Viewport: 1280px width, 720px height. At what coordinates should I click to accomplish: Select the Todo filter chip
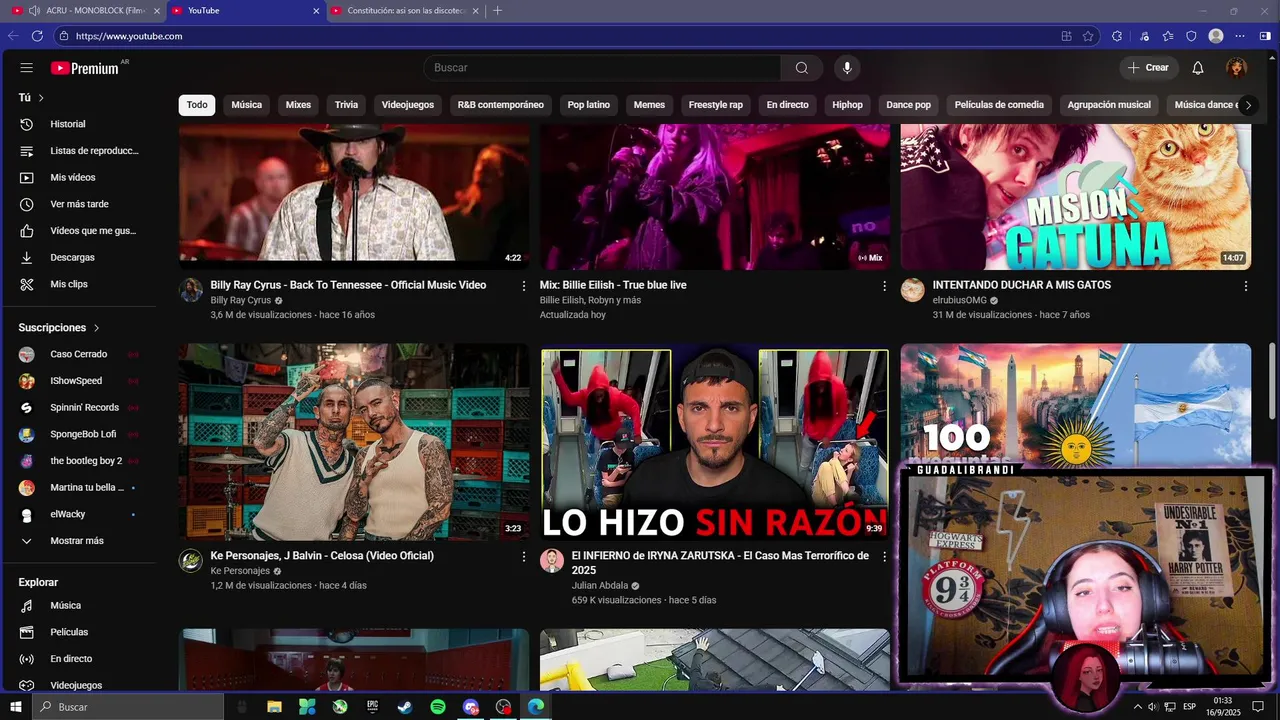tap(197, 105)
